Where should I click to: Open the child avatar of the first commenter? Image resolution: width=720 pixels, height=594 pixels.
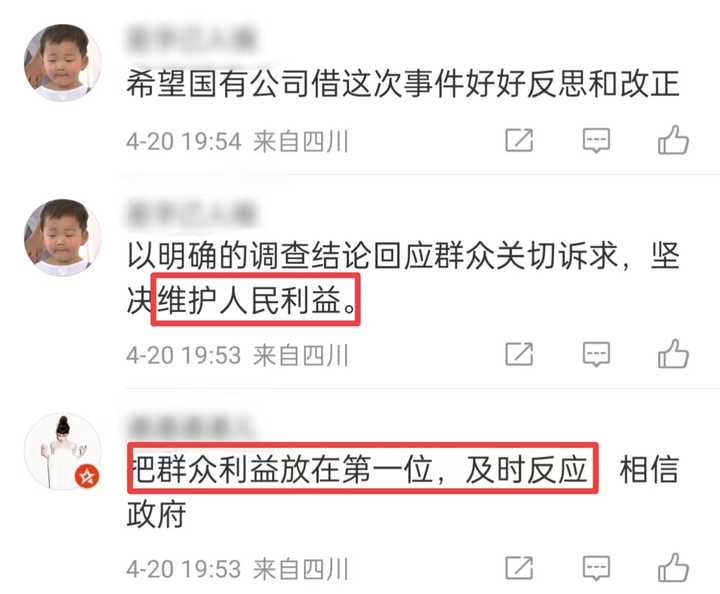coord(63,63)
